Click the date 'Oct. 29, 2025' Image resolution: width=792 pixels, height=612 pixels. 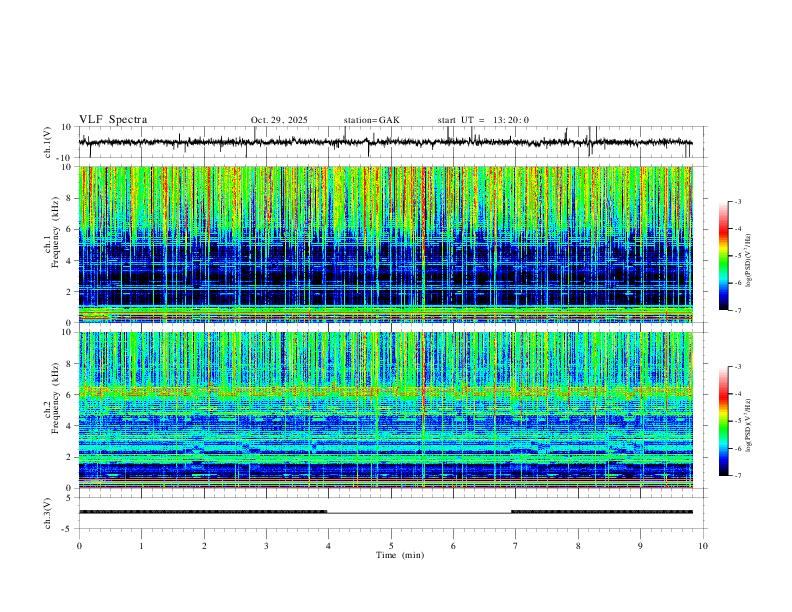tap(279, 120)
